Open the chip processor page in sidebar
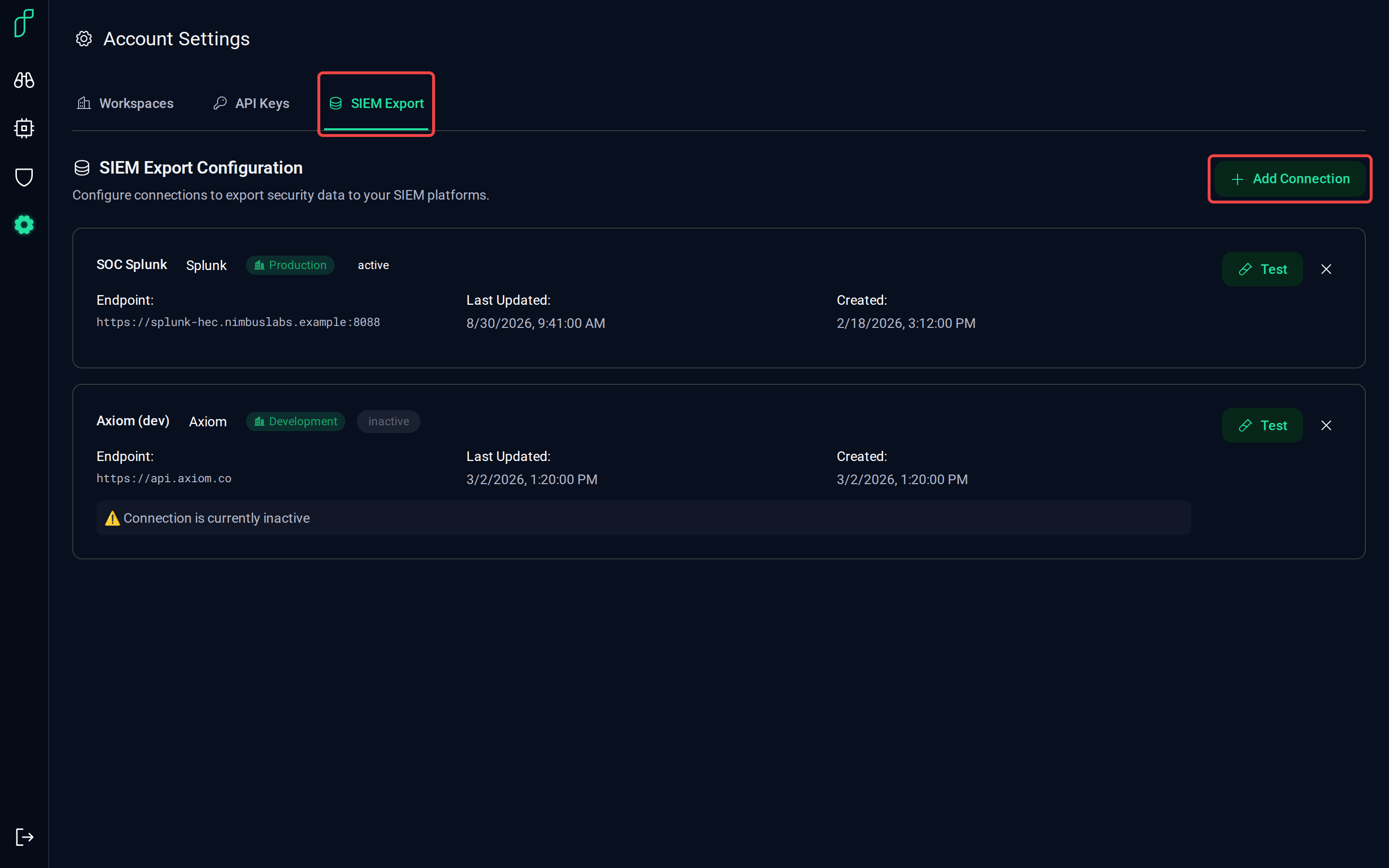The image size is (1389, 868). click(24, 128)
